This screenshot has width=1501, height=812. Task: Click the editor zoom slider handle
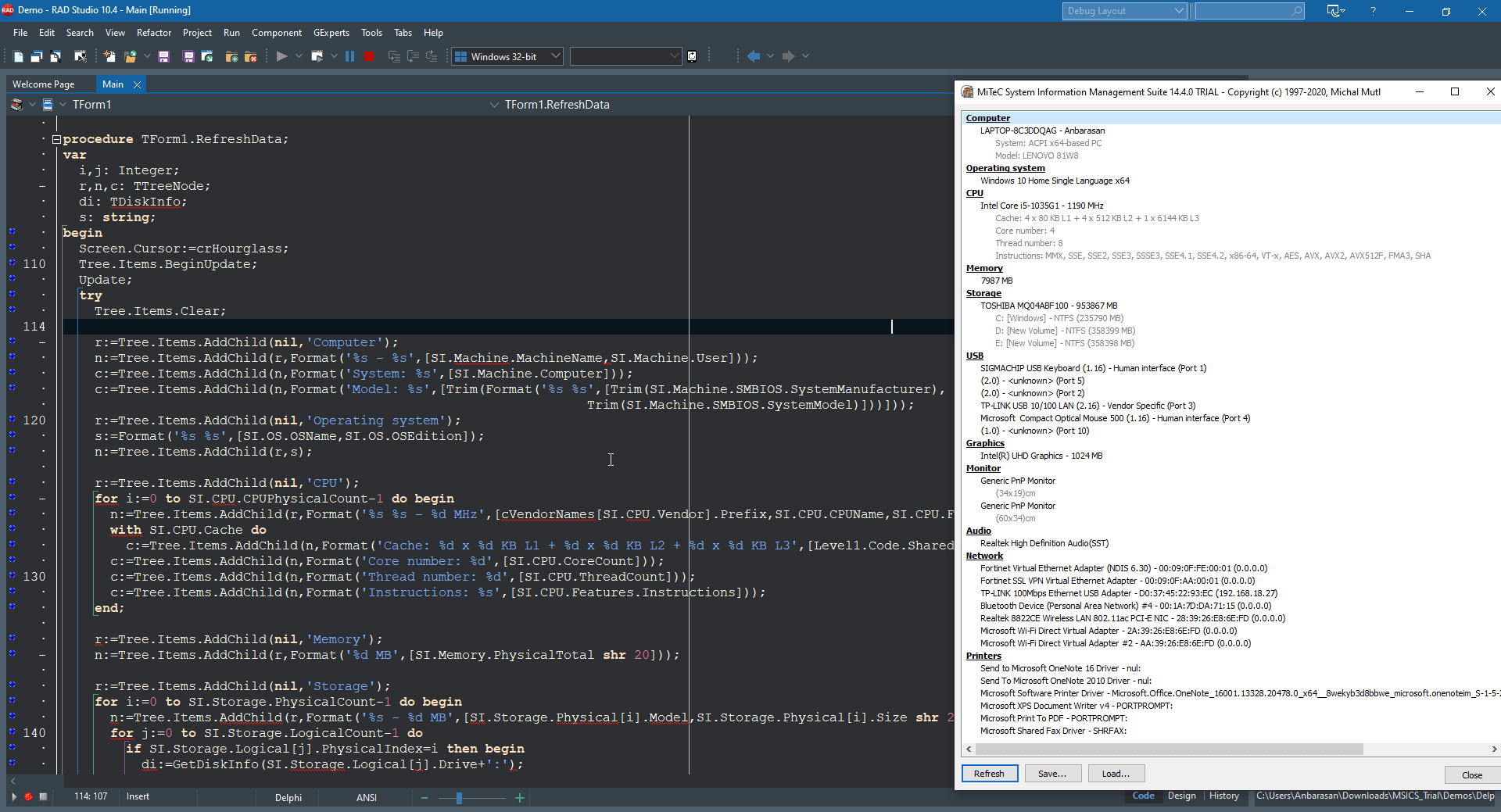tap(459, 798)
